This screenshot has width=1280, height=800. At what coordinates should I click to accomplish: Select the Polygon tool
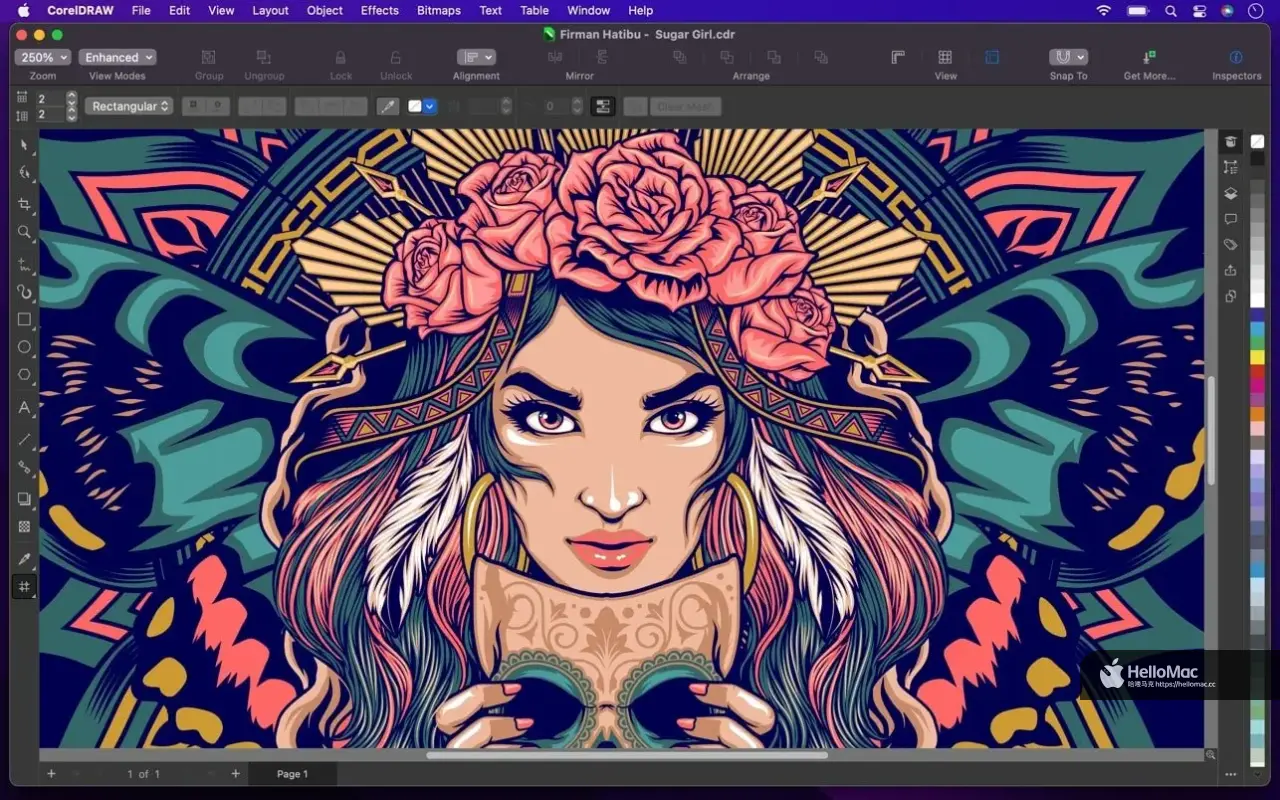point(25,376)
